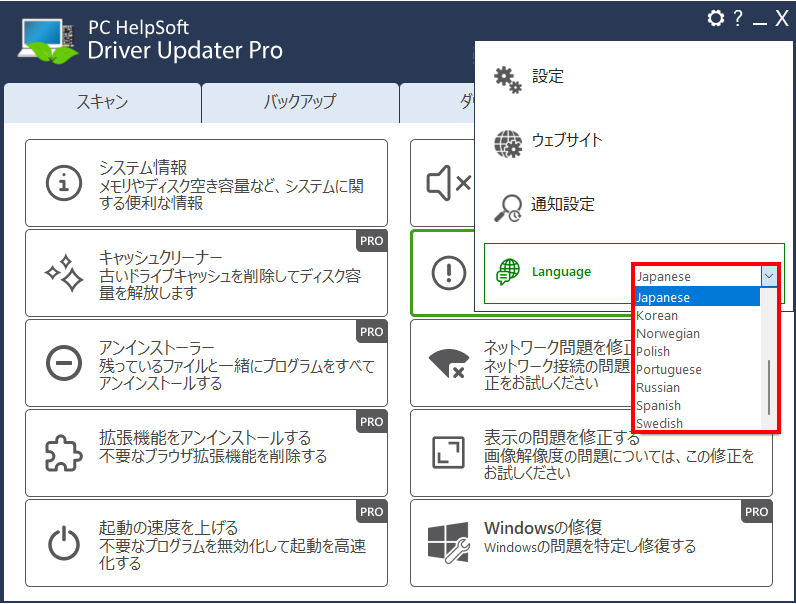796x604 pixels.
Task: Open システム情報 card
Action: [207, 183]
